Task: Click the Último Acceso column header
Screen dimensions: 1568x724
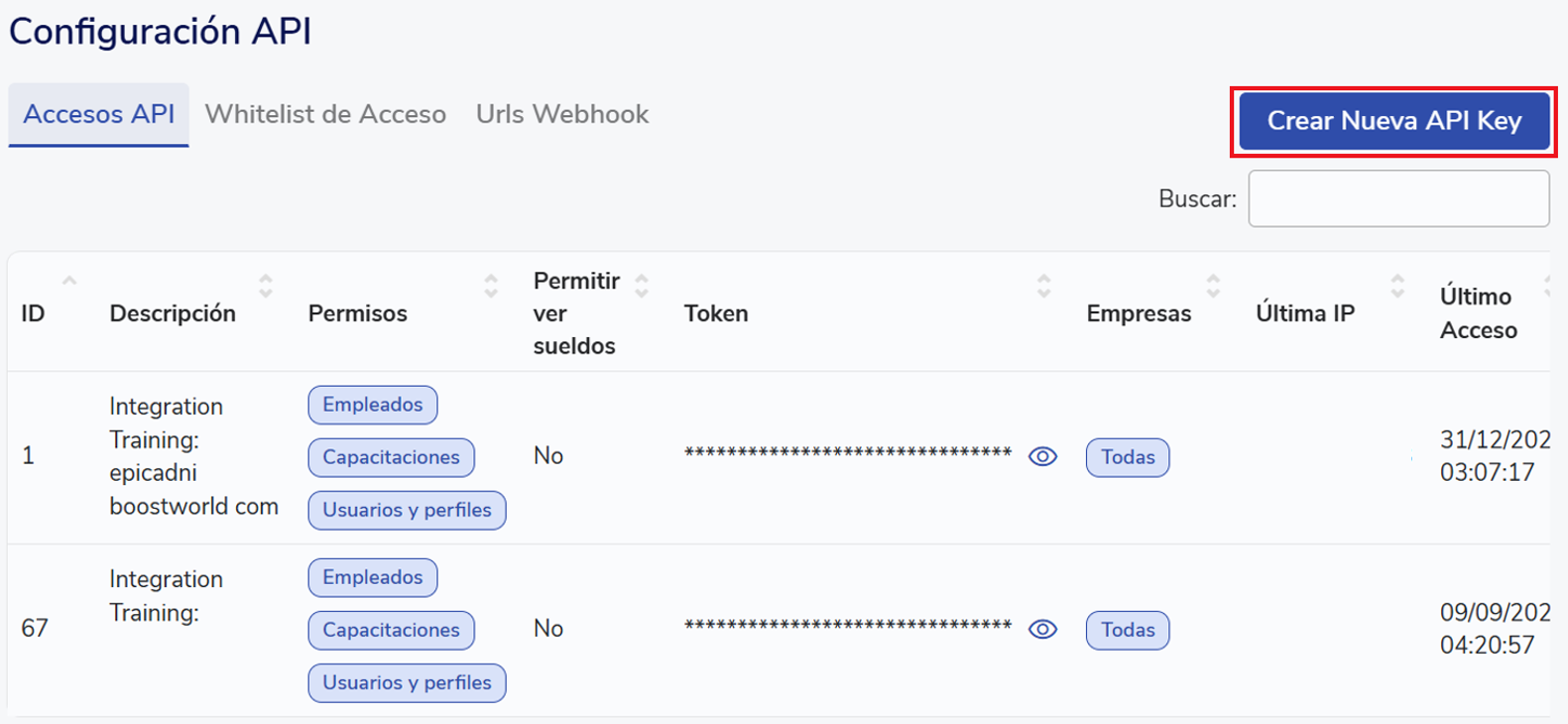Action: click(x=1478, y=313)
